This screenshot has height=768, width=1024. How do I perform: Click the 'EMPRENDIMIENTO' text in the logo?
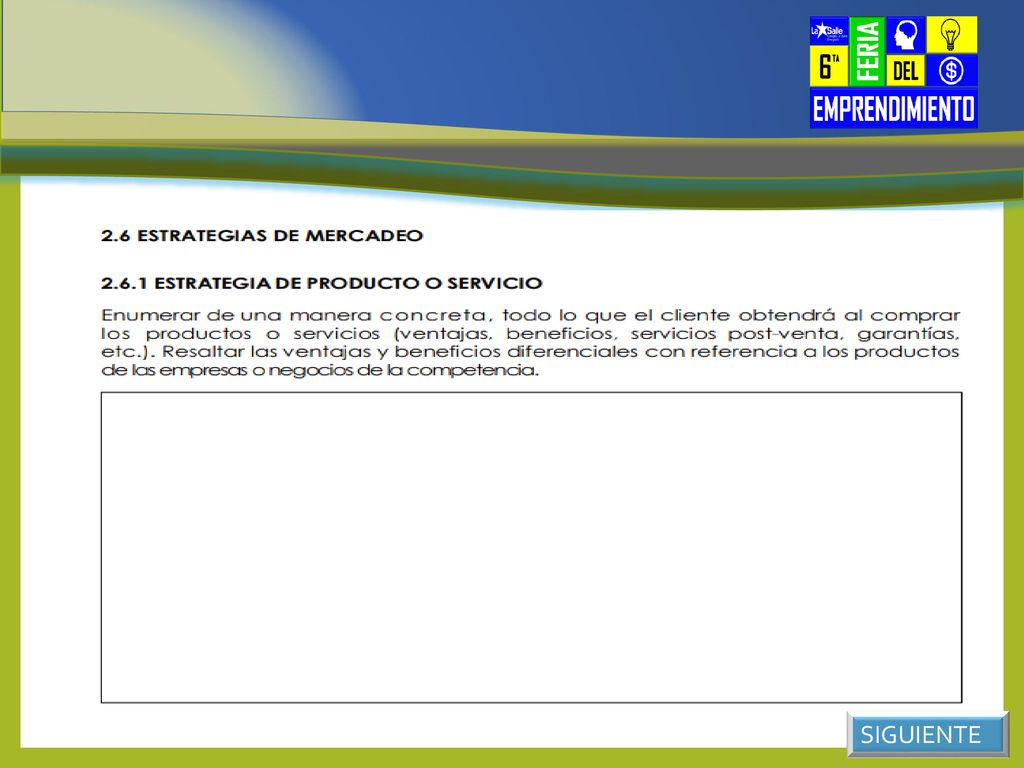coord(893,108)
